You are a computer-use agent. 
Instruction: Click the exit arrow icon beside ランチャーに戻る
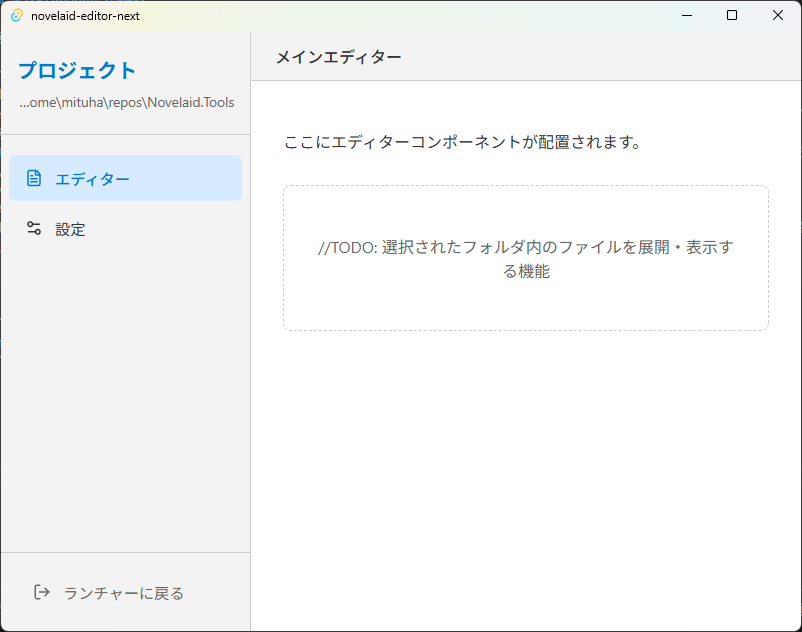point(42,593)
